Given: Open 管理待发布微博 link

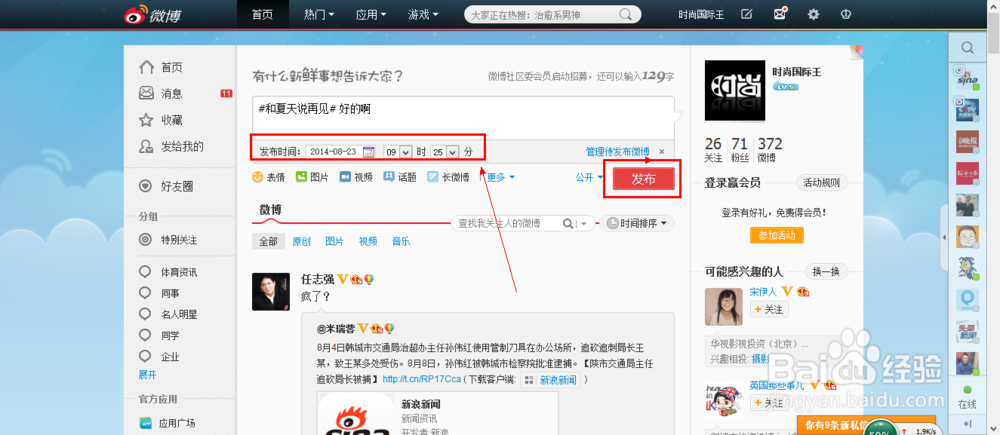Looking at the screenshot, I should point(617,152).
